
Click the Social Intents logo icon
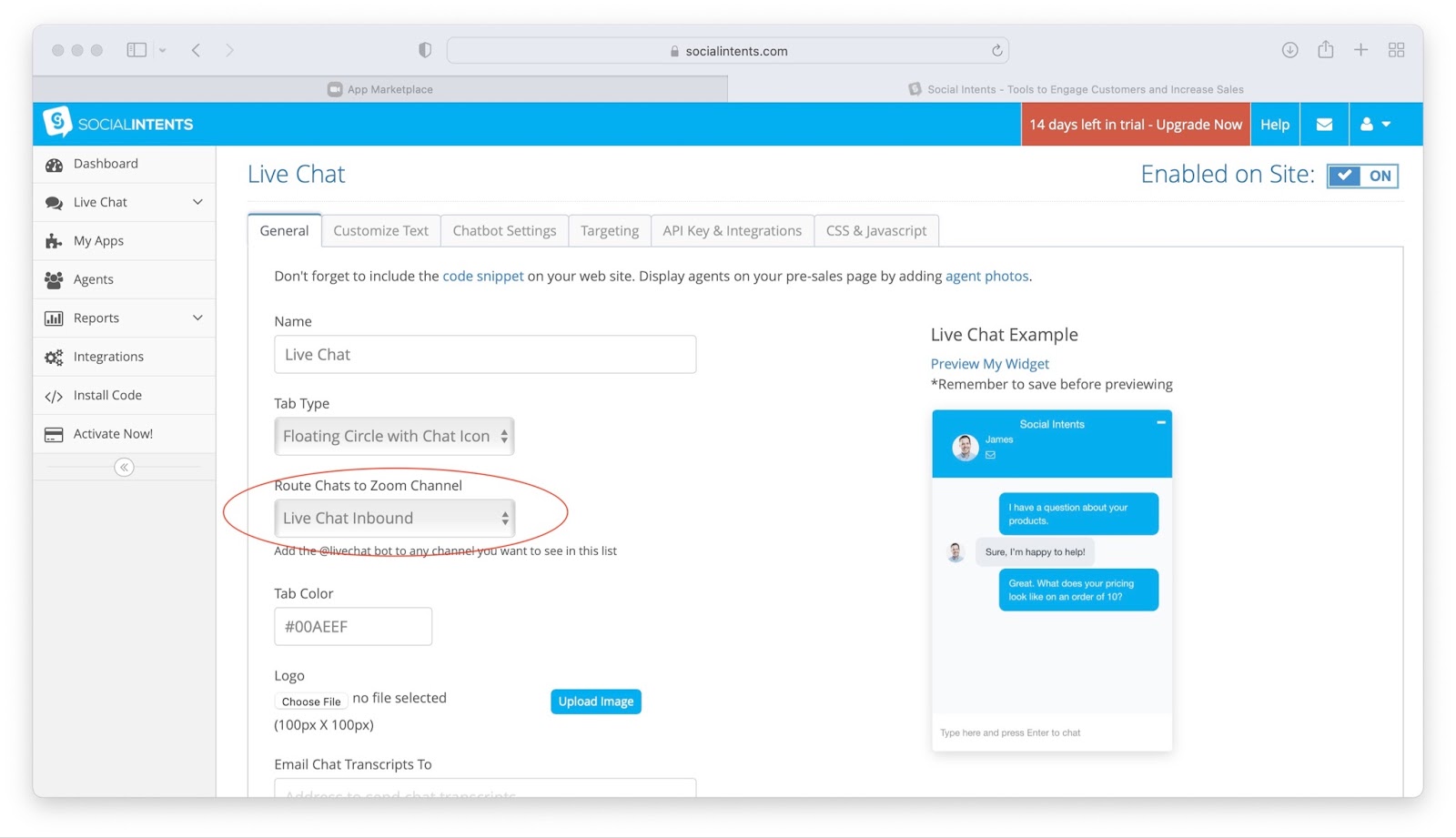click(x=57, y=122)
